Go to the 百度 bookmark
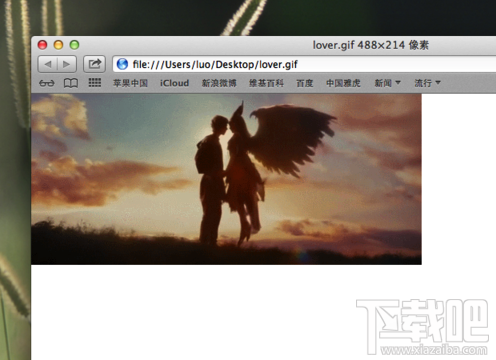Screen dimensions: 496x360 point(305,83)
